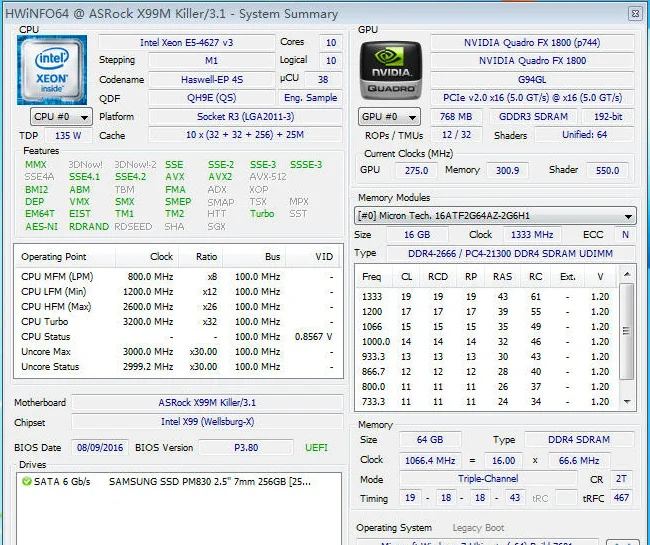Click the 192-bit memory bus field
650x545 pixels.
pos(608,116)
